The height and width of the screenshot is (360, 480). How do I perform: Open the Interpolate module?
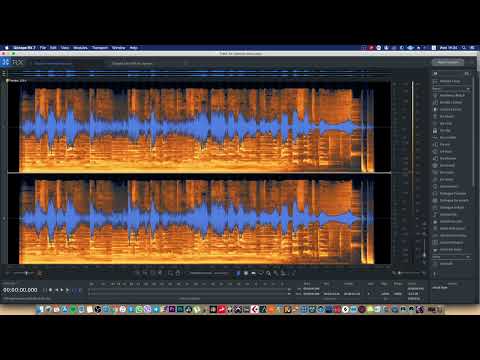click(x=452, y=214)
